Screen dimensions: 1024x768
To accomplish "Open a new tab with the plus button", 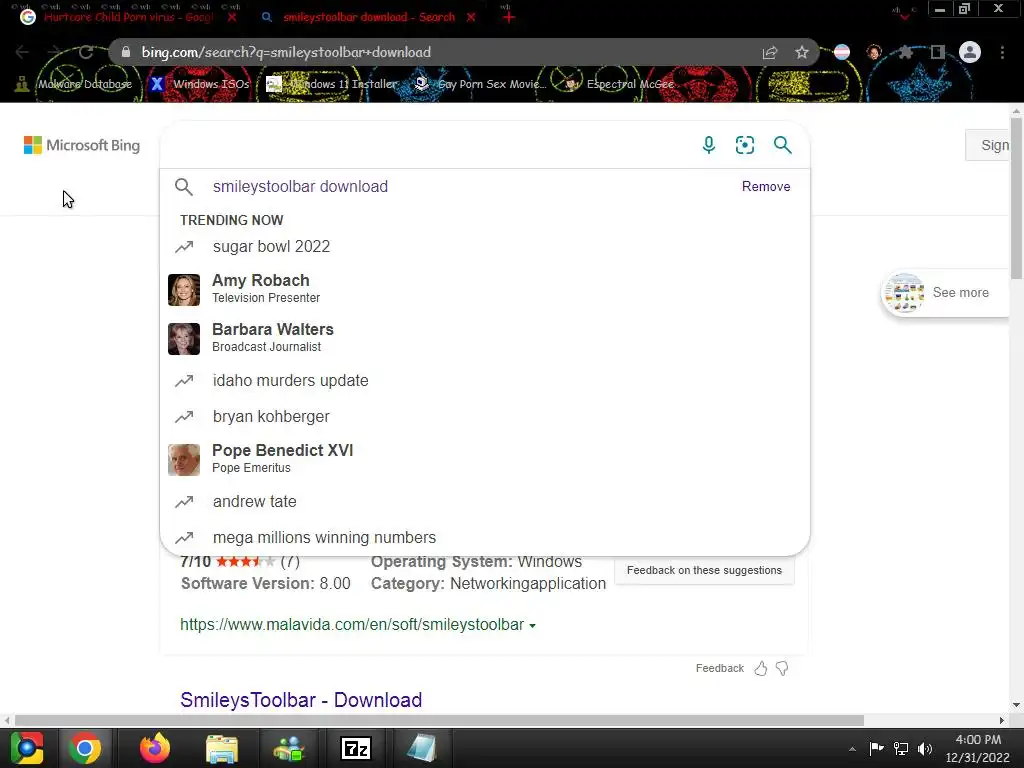I will [509, 18].
